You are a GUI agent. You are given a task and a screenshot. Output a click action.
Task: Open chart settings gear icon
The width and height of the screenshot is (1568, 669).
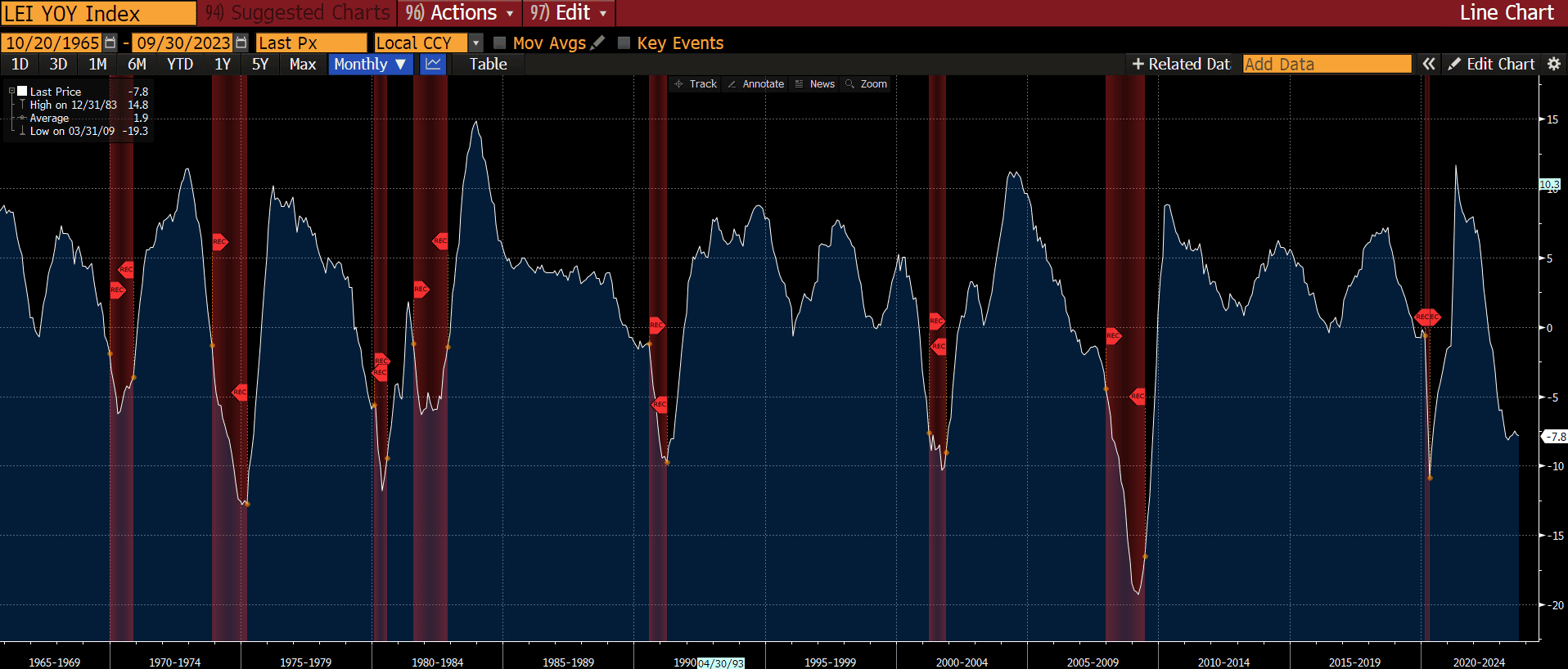click(x=1553, y=64)
